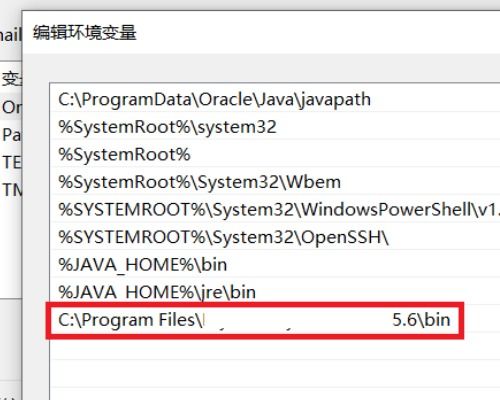Click the first empty row below the path entries
This screenshot has width=500, height=400.
click(275, 347)
